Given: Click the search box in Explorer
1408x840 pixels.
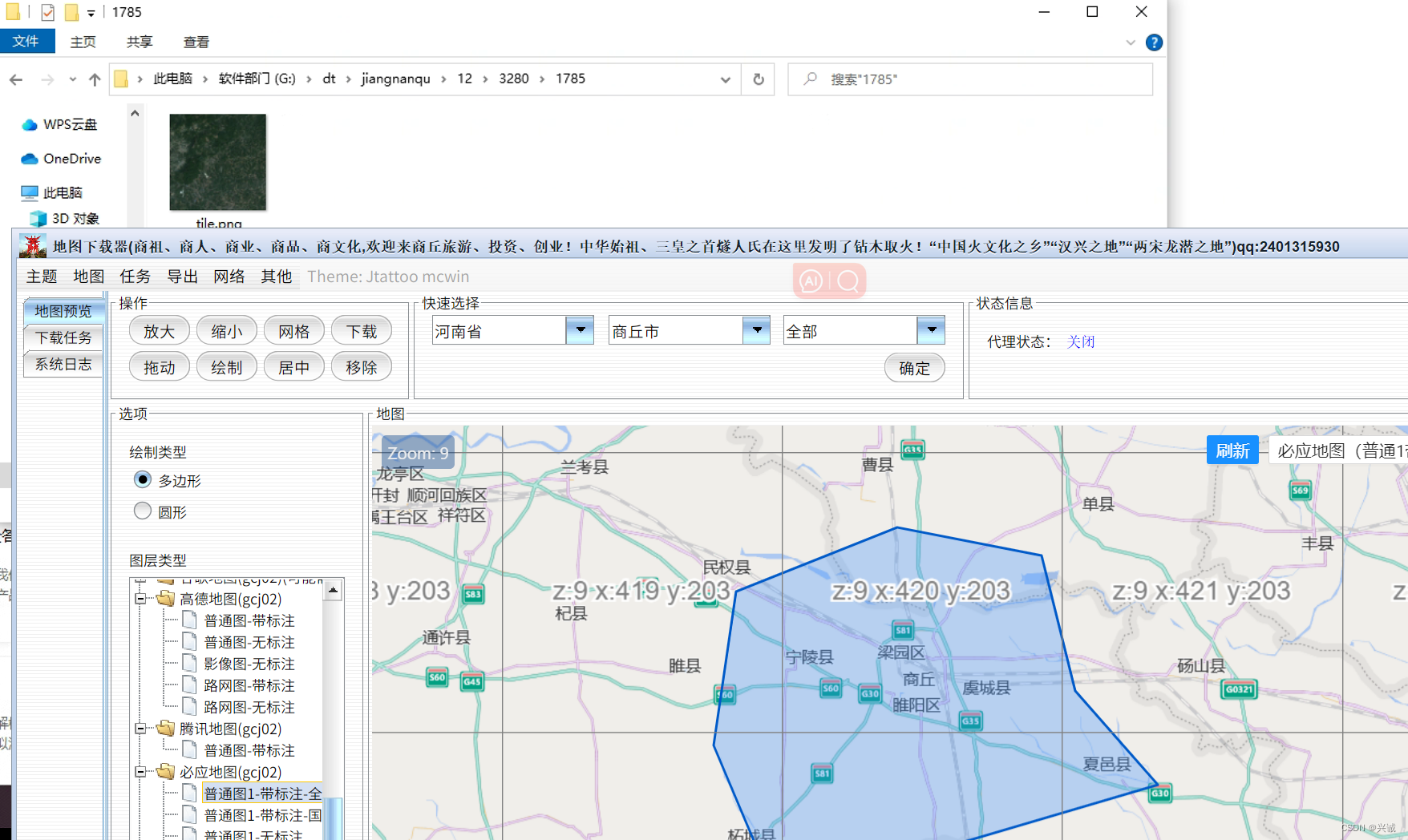Looking at the screenshot, I should point(970,79).
